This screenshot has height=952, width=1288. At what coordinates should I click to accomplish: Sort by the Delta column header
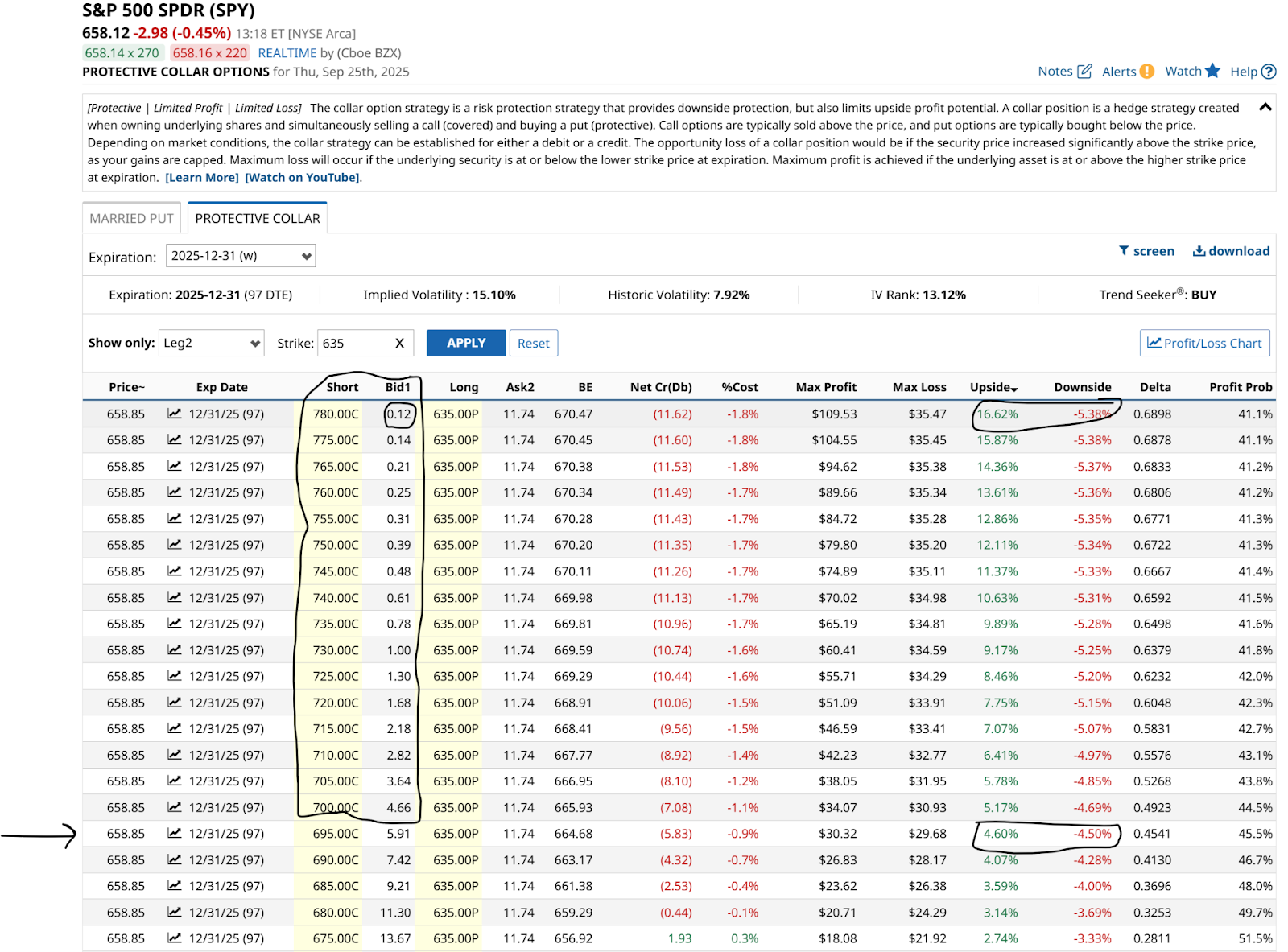pos(1155,387)
